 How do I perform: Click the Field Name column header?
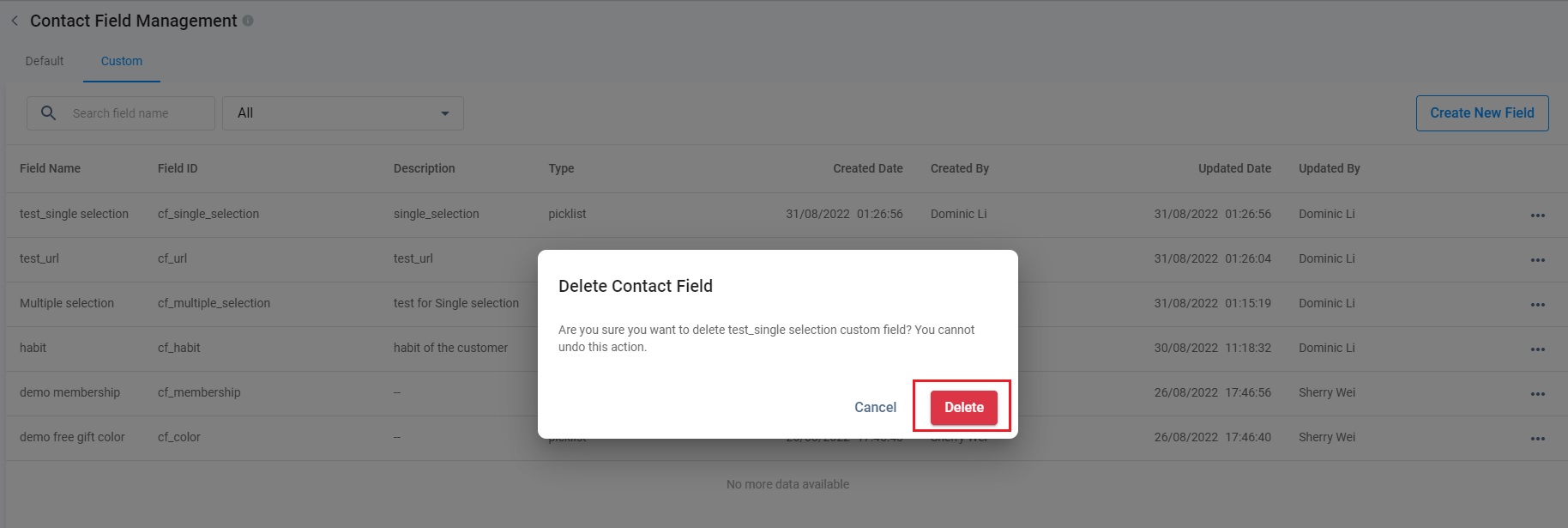[x=50, y=168]
